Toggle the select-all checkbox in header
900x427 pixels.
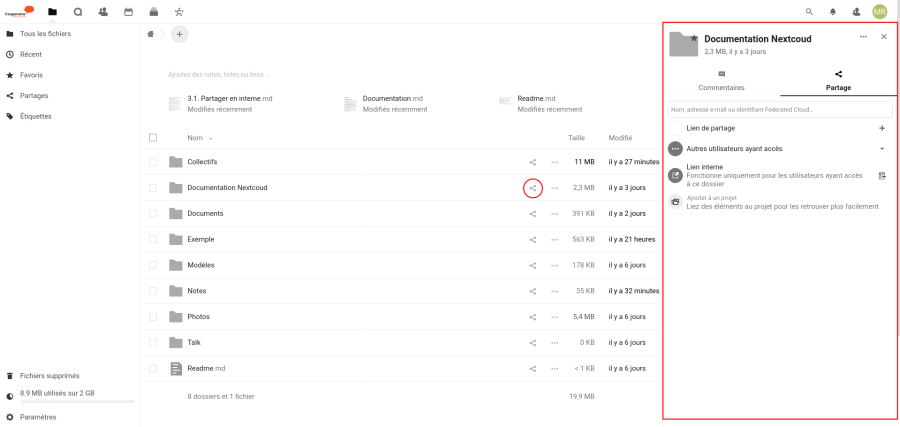pos(153,137)
